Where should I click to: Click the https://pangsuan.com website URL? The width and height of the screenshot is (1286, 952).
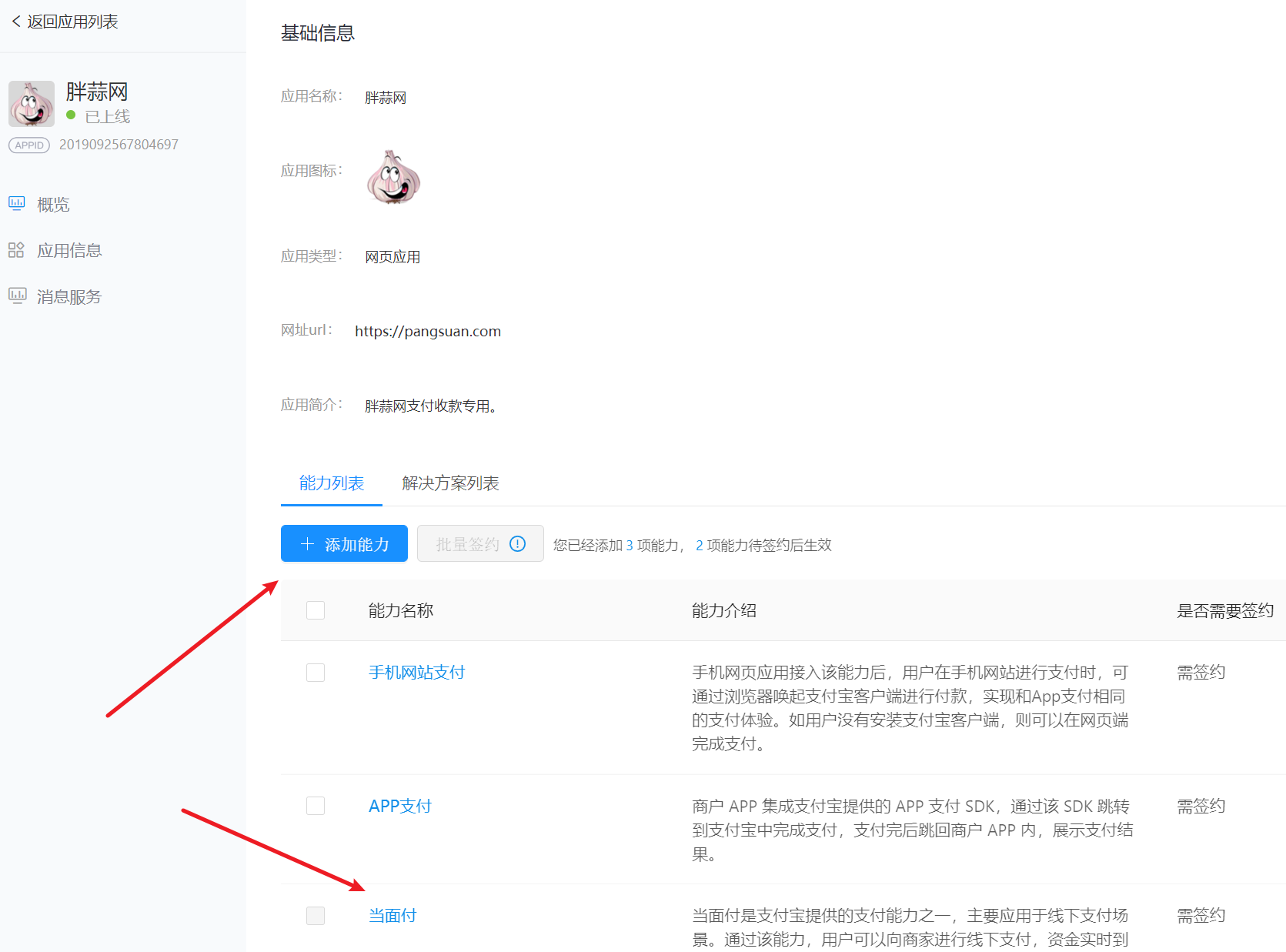tap(428, 331)
